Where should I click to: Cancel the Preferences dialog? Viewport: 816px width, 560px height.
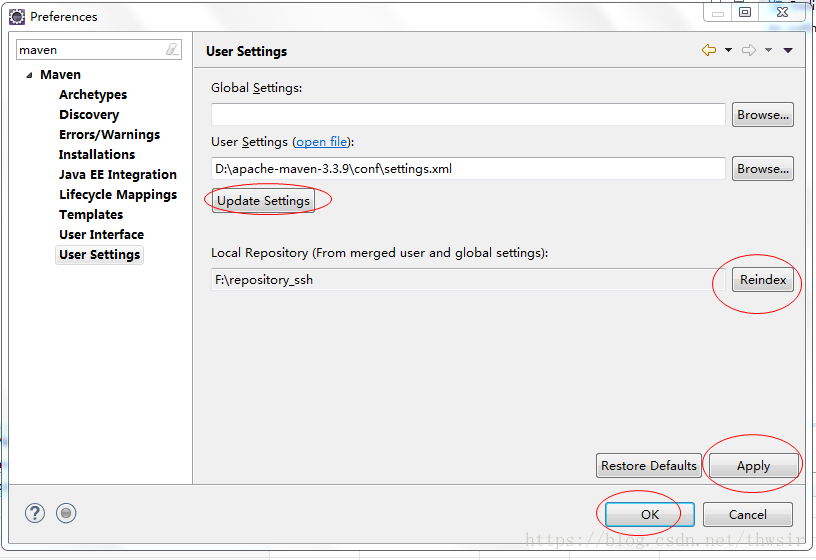[748, 514]
